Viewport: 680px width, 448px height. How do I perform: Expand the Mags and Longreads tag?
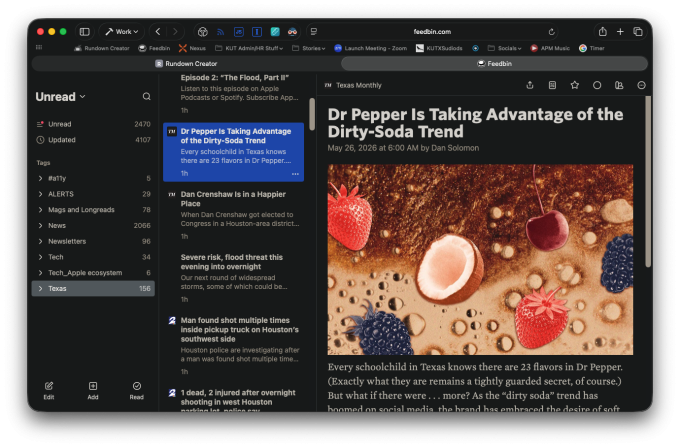click(40, 209)
